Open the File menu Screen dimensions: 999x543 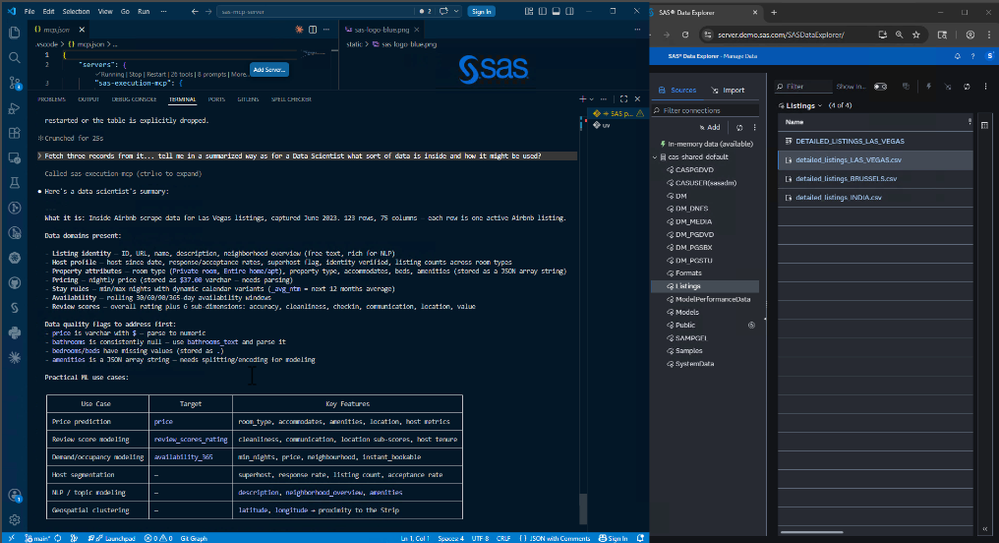tap(29, 11)
